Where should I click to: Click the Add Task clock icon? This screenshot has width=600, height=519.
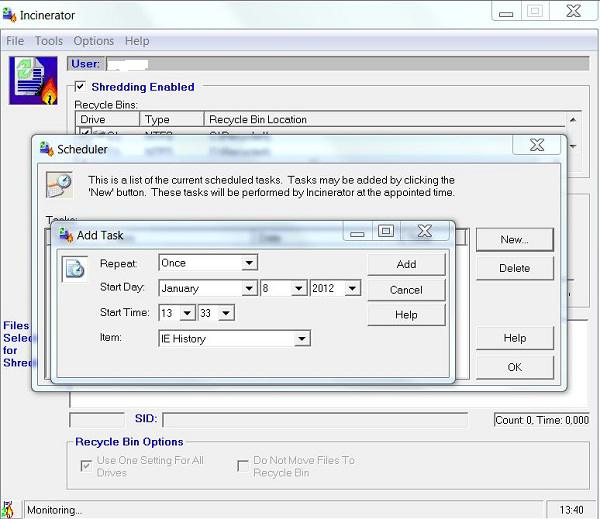[74, 270]
